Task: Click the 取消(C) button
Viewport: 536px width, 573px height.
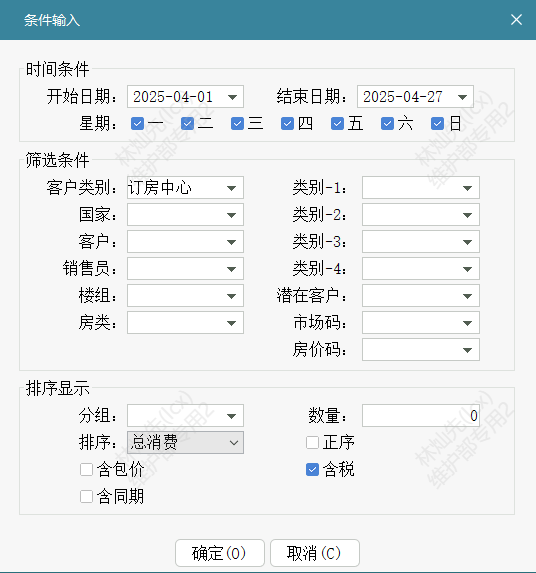Action: tap(315, 553)
